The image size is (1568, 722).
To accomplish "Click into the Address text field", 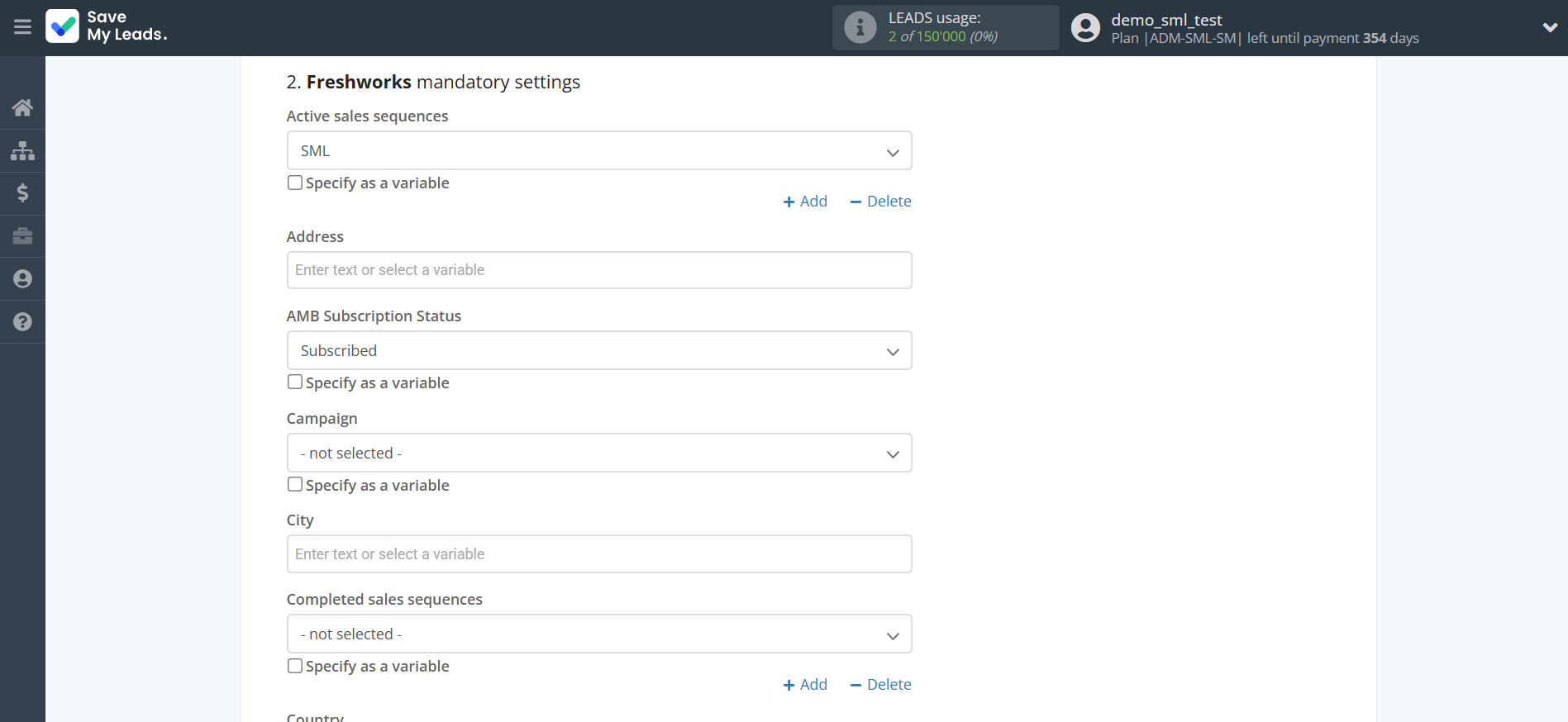I will pyautogui.click(x=598, y=270).
